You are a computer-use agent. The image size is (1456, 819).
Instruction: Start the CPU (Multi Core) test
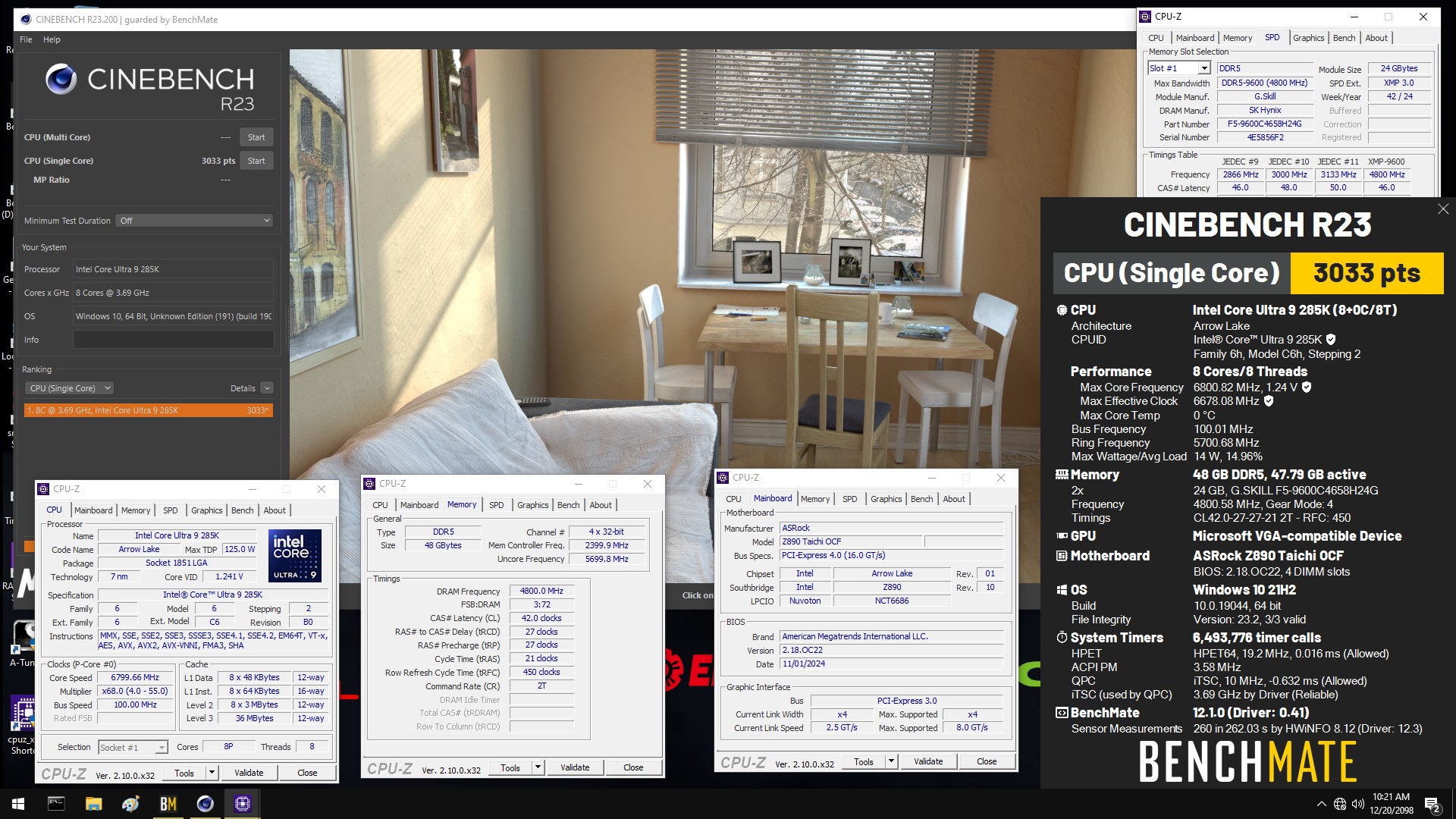[256, 137]
